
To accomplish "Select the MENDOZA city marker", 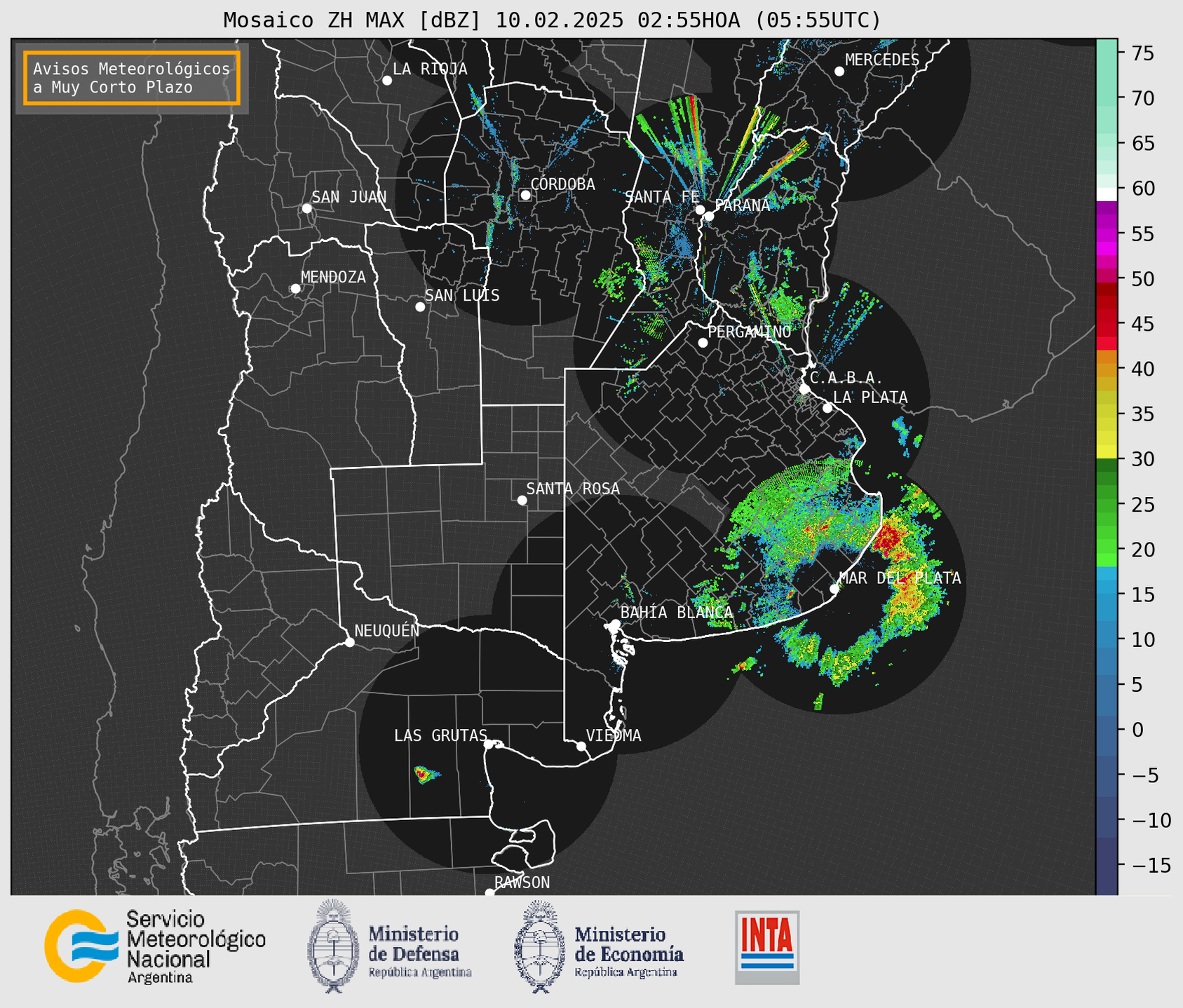I will (x=296, y=289).
